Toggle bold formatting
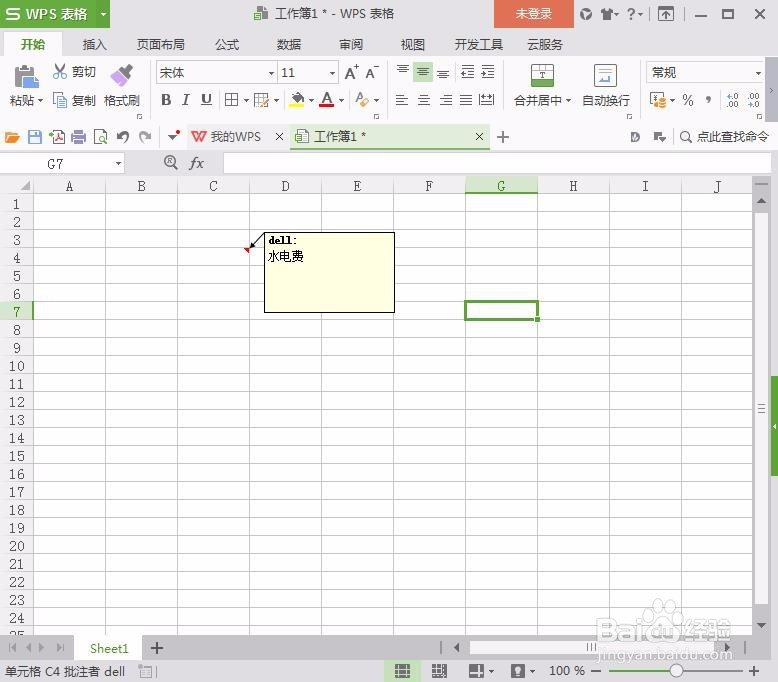The image size is (778, 682). point(166,100)
